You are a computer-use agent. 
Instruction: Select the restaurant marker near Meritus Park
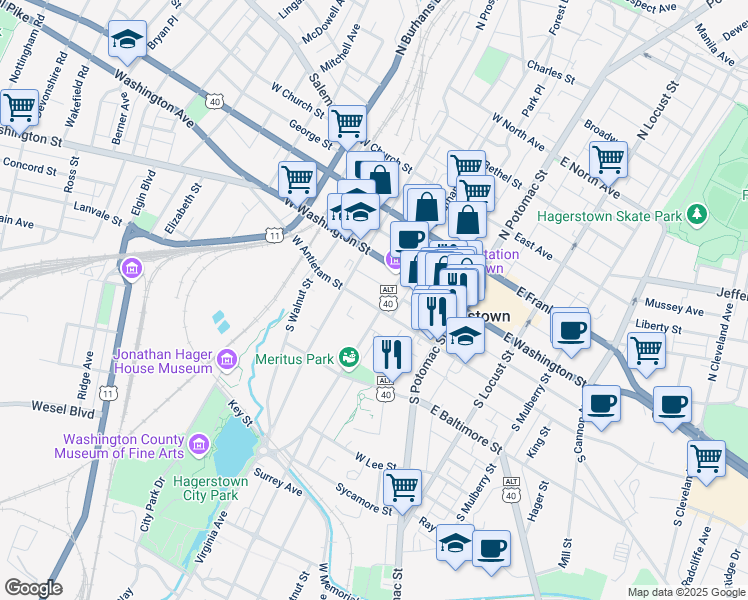[x=392, y=358]
